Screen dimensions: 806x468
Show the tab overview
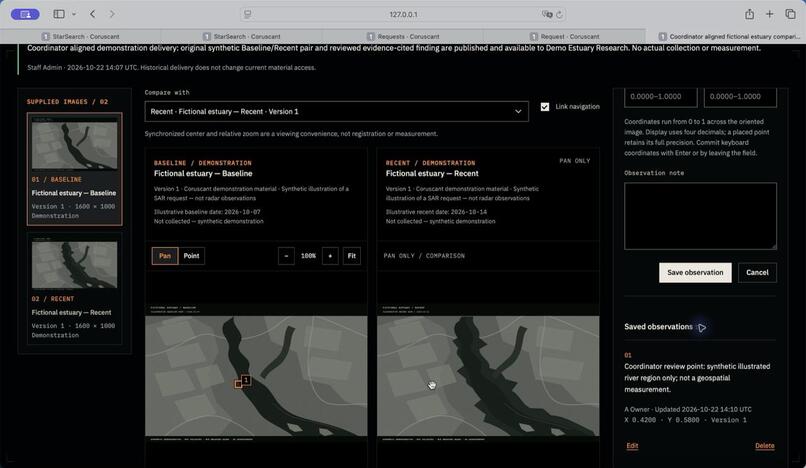[790, 14]
